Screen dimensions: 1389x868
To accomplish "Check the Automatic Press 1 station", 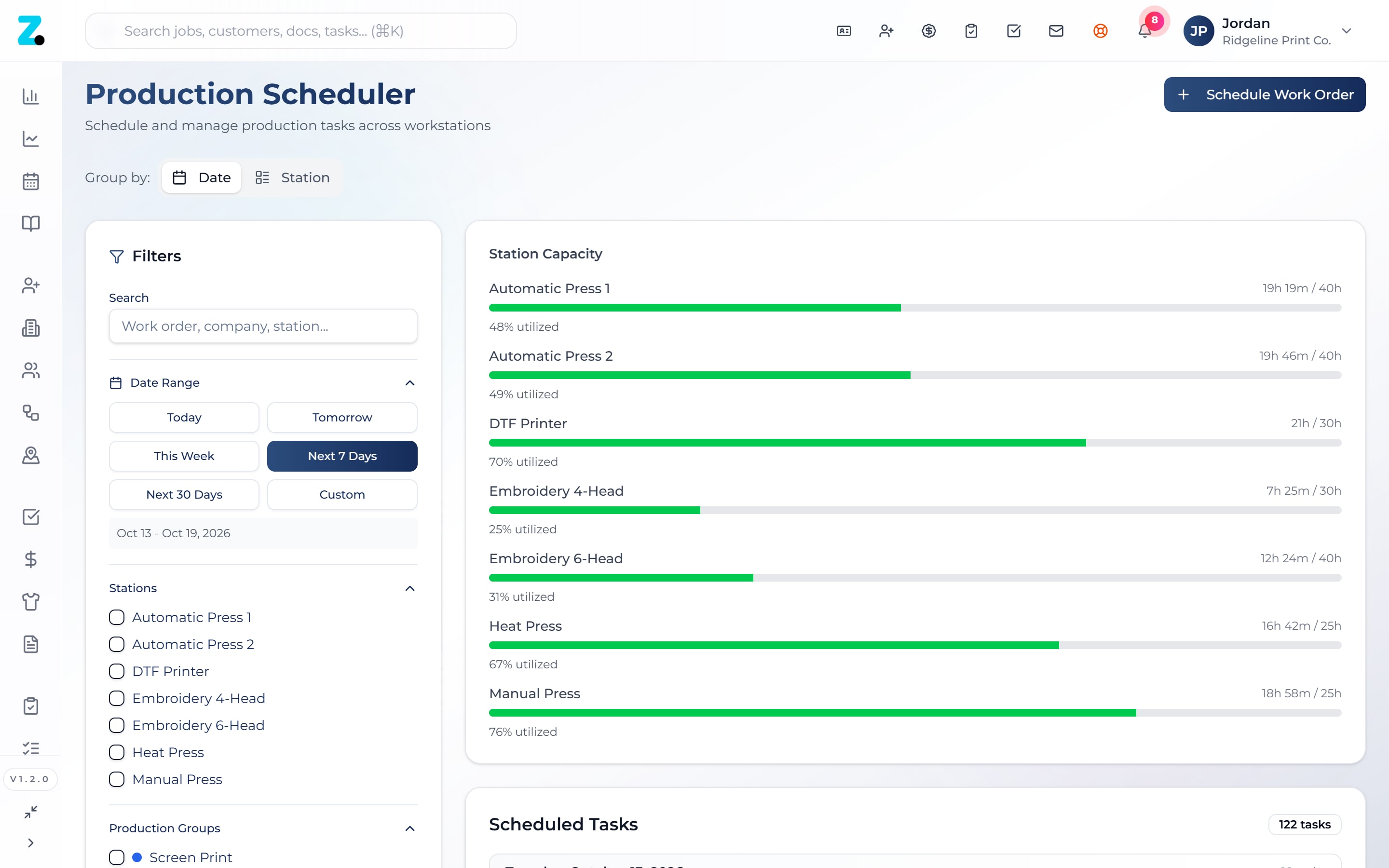I will (x=117, y=617).
